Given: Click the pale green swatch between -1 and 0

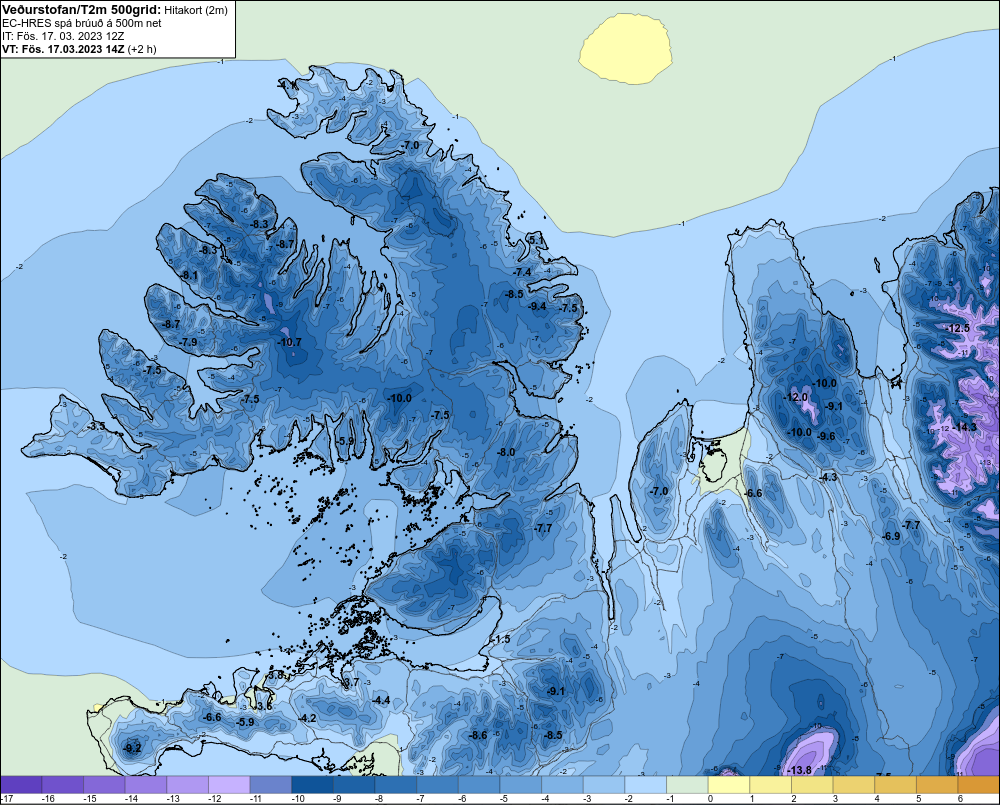Looking at the screenshot, I should pos(688,785).
